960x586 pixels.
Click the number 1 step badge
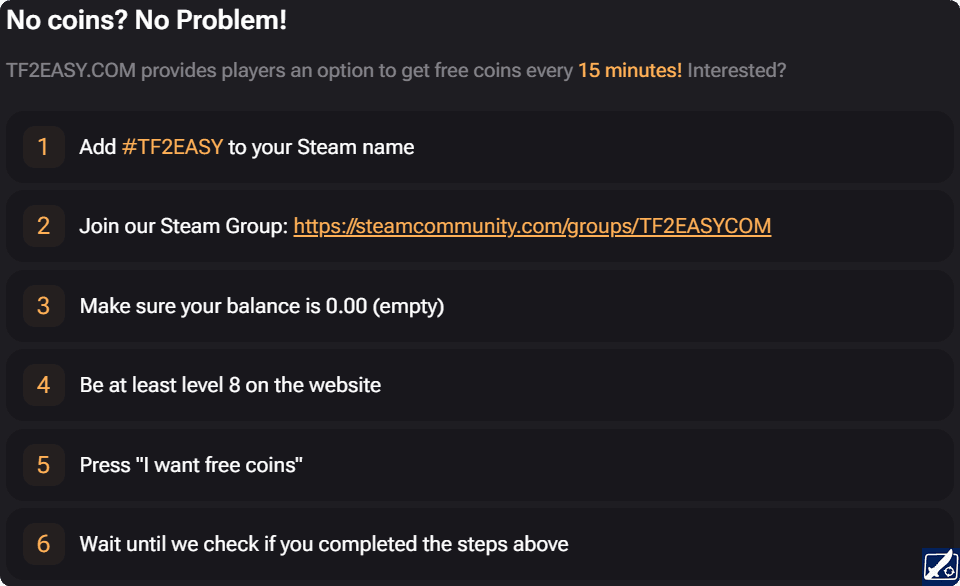43,147
